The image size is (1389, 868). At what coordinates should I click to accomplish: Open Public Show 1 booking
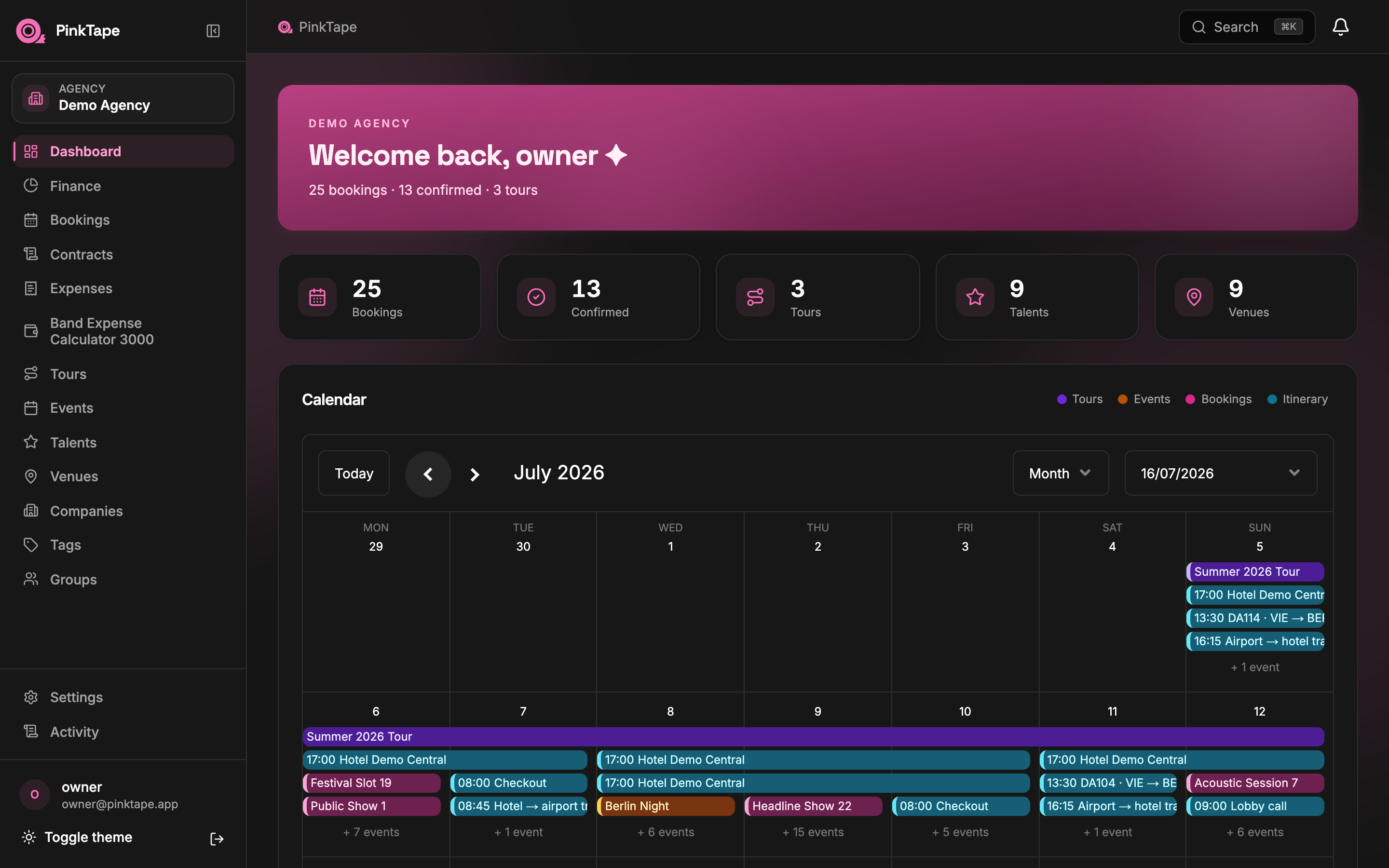(x=371, y=805)
